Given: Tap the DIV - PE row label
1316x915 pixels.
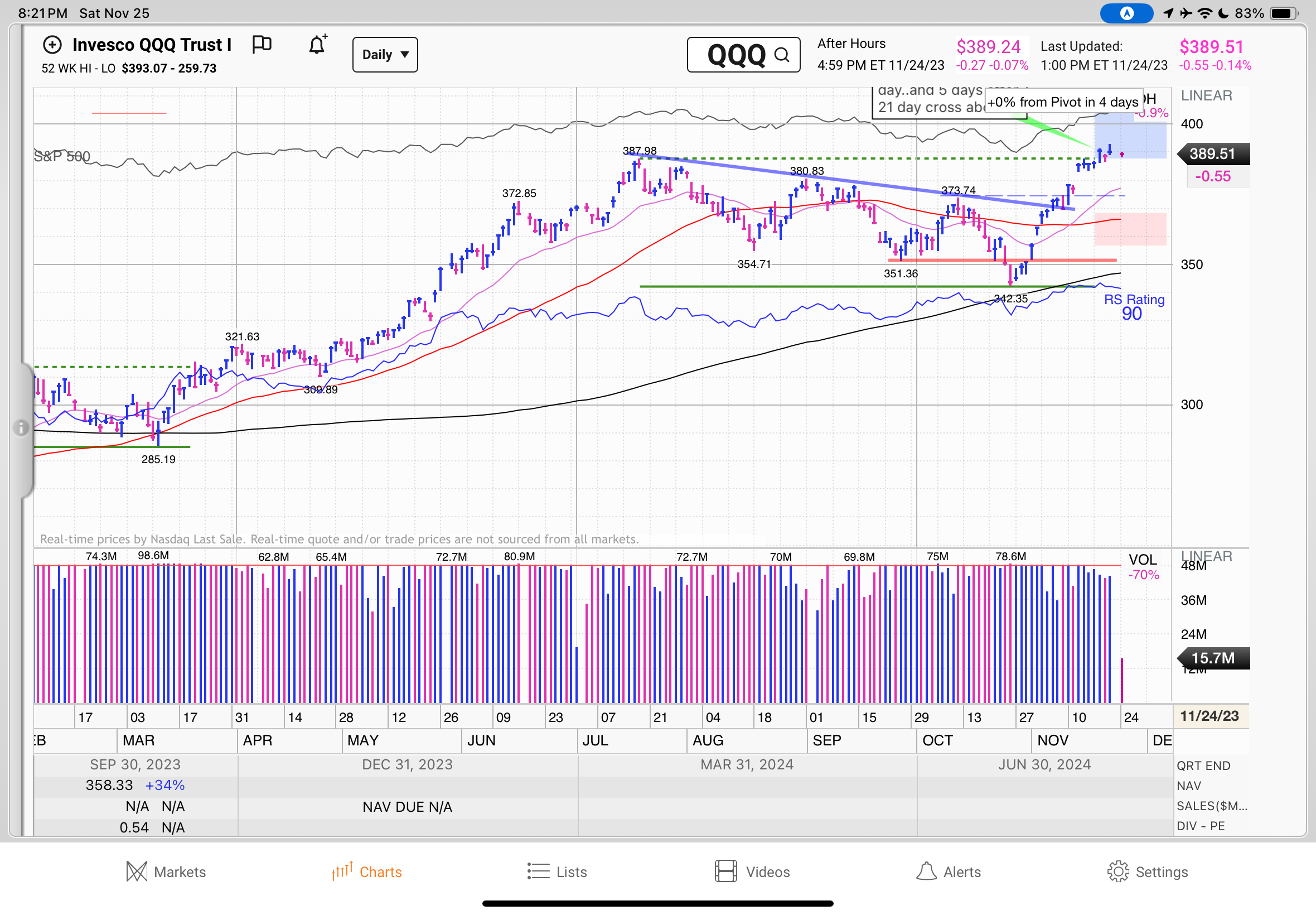Looking at the screenshot, I should point(1200,826).
